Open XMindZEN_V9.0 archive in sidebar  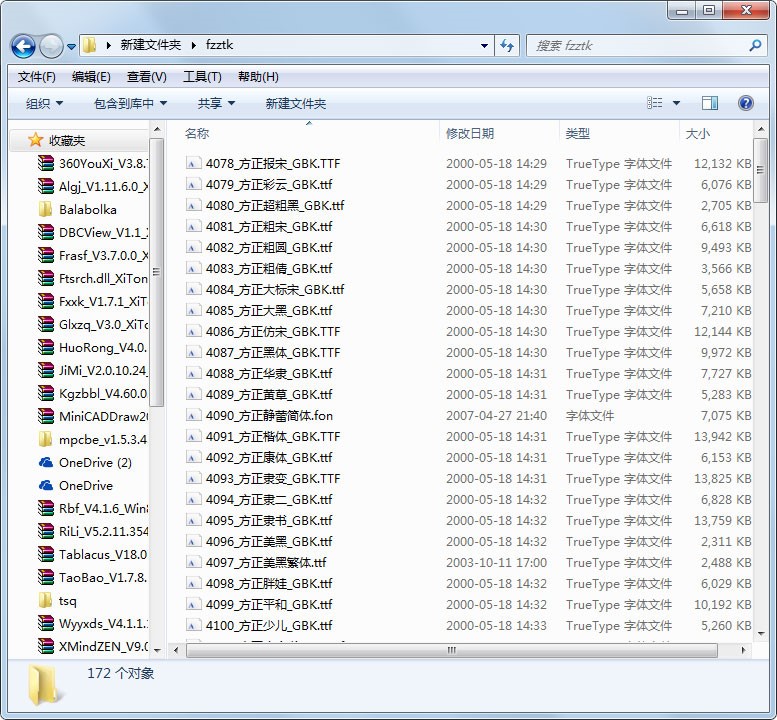click(93, 647)
